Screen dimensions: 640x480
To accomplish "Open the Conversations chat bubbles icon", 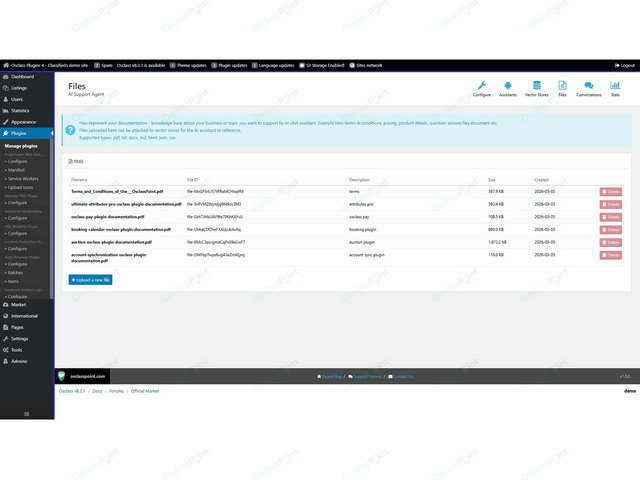I will 589,85.
